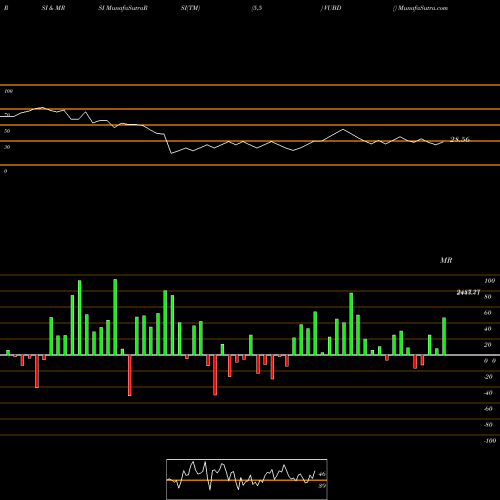Image resolution: width=500 pixels, height=500 pixels.
Task: Click the 100 label on MR axis
Action: (x=490, y=281)
